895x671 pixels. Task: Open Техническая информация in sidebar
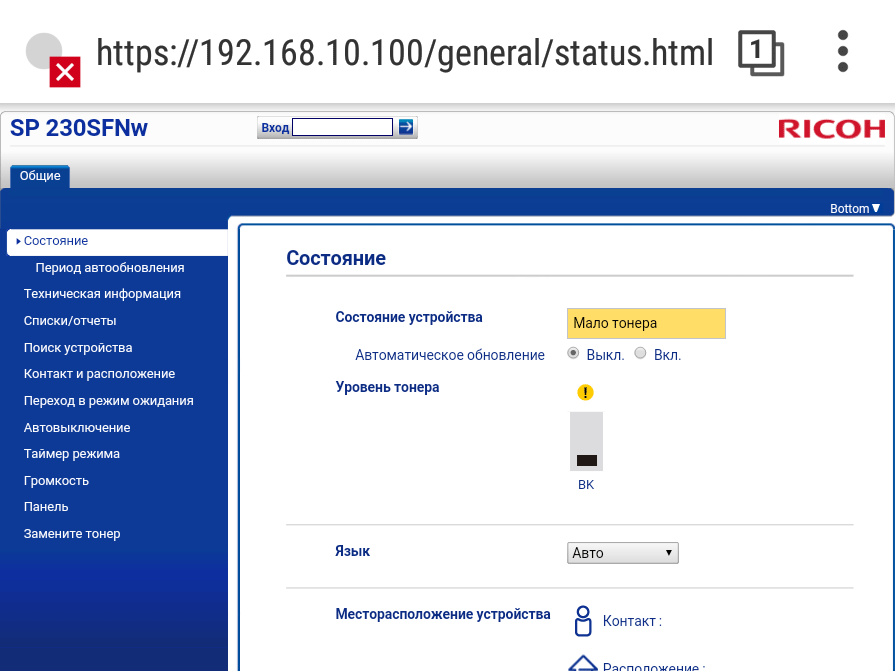(102, 294)
